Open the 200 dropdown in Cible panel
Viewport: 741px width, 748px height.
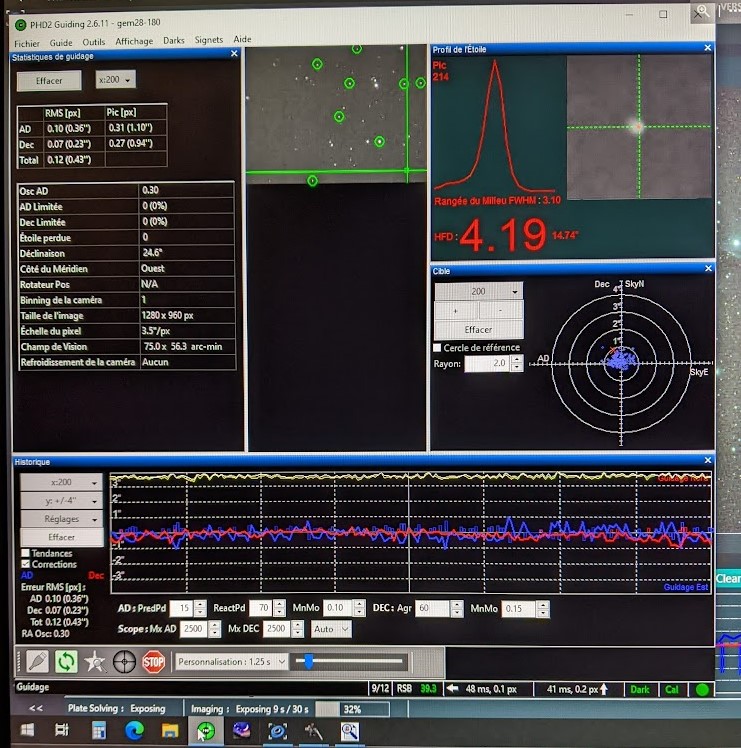pyautogui.click(x=479, y=291)
